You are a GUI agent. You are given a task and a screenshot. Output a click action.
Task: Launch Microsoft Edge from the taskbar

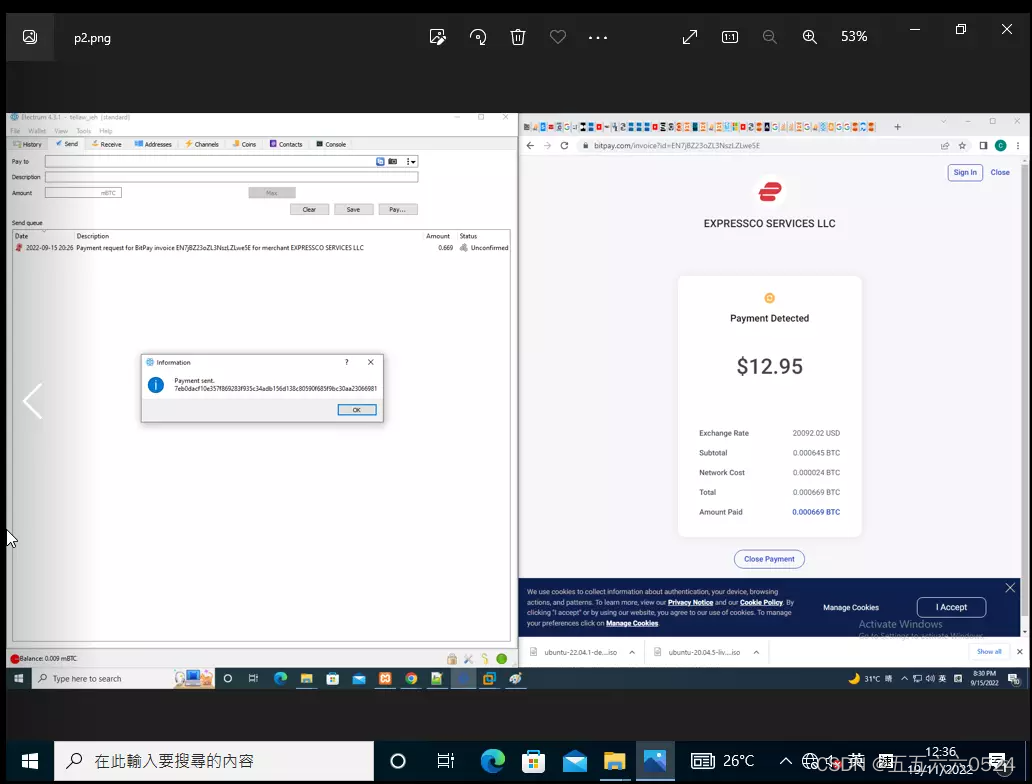coord(492,761)
